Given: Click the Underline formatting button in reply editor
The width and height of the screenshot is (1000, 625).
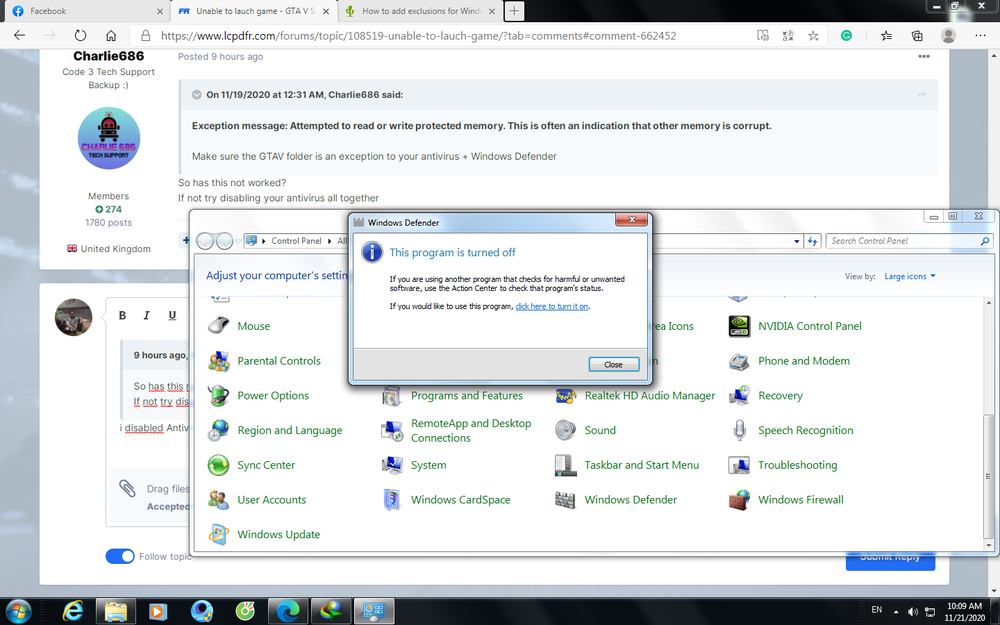Looking at the screenshot, I should [172, 315].
